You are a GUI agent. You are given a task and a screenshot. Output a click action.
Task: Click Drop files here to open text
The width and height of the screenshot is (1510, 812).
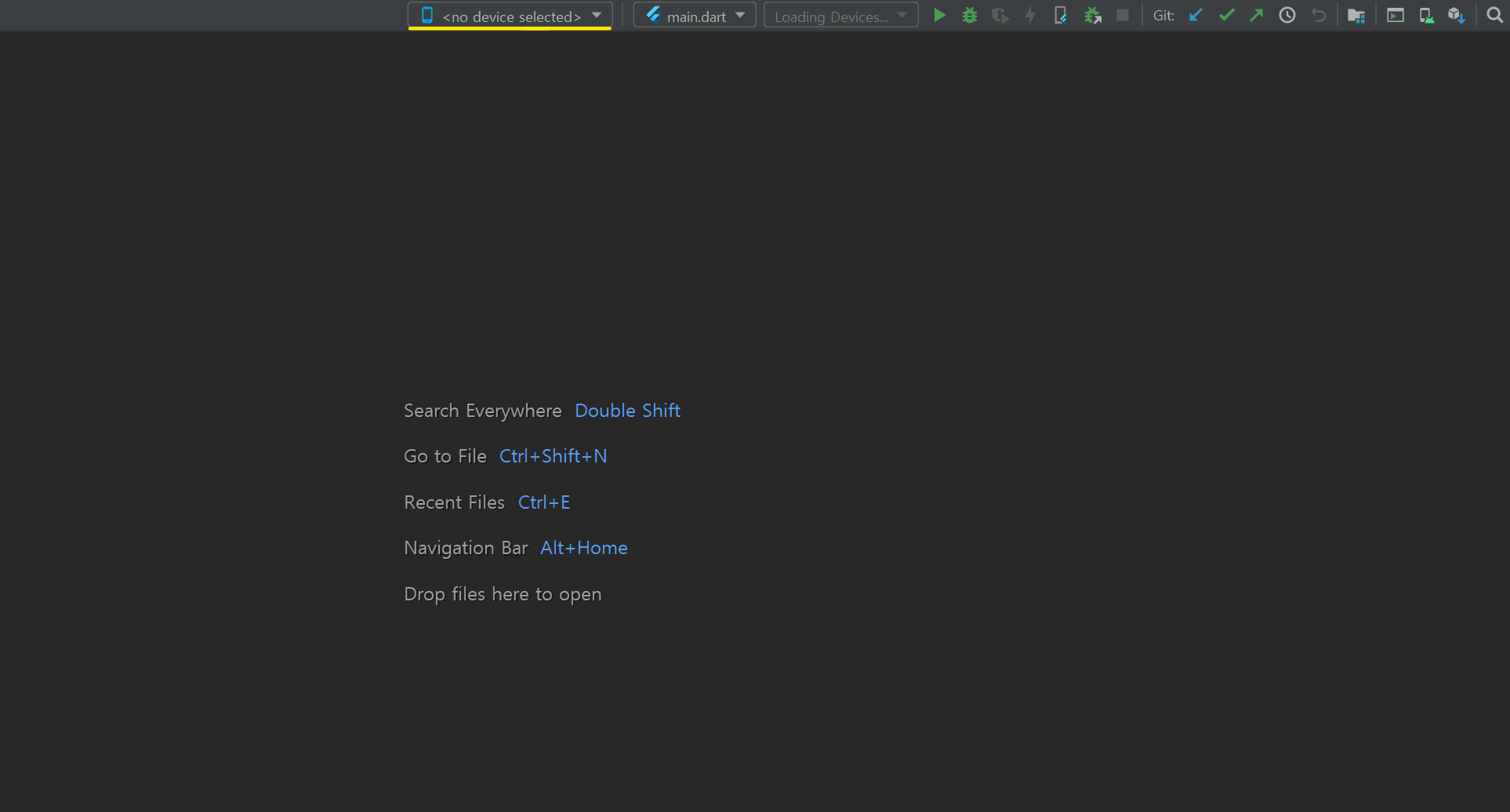coord(503,594)
